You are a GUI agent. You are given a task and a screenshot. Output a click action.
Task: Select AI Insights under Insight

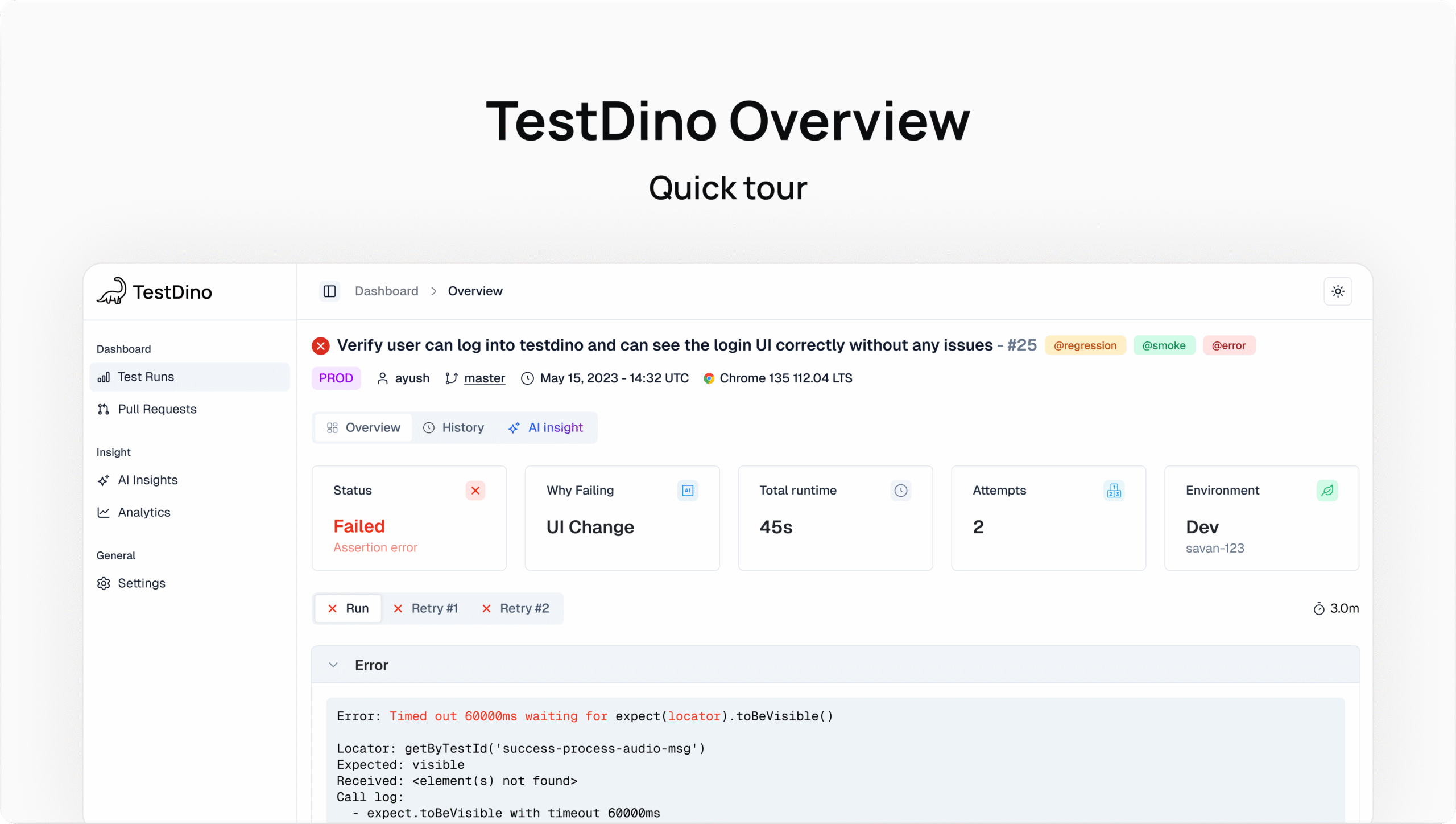point(147,480)
